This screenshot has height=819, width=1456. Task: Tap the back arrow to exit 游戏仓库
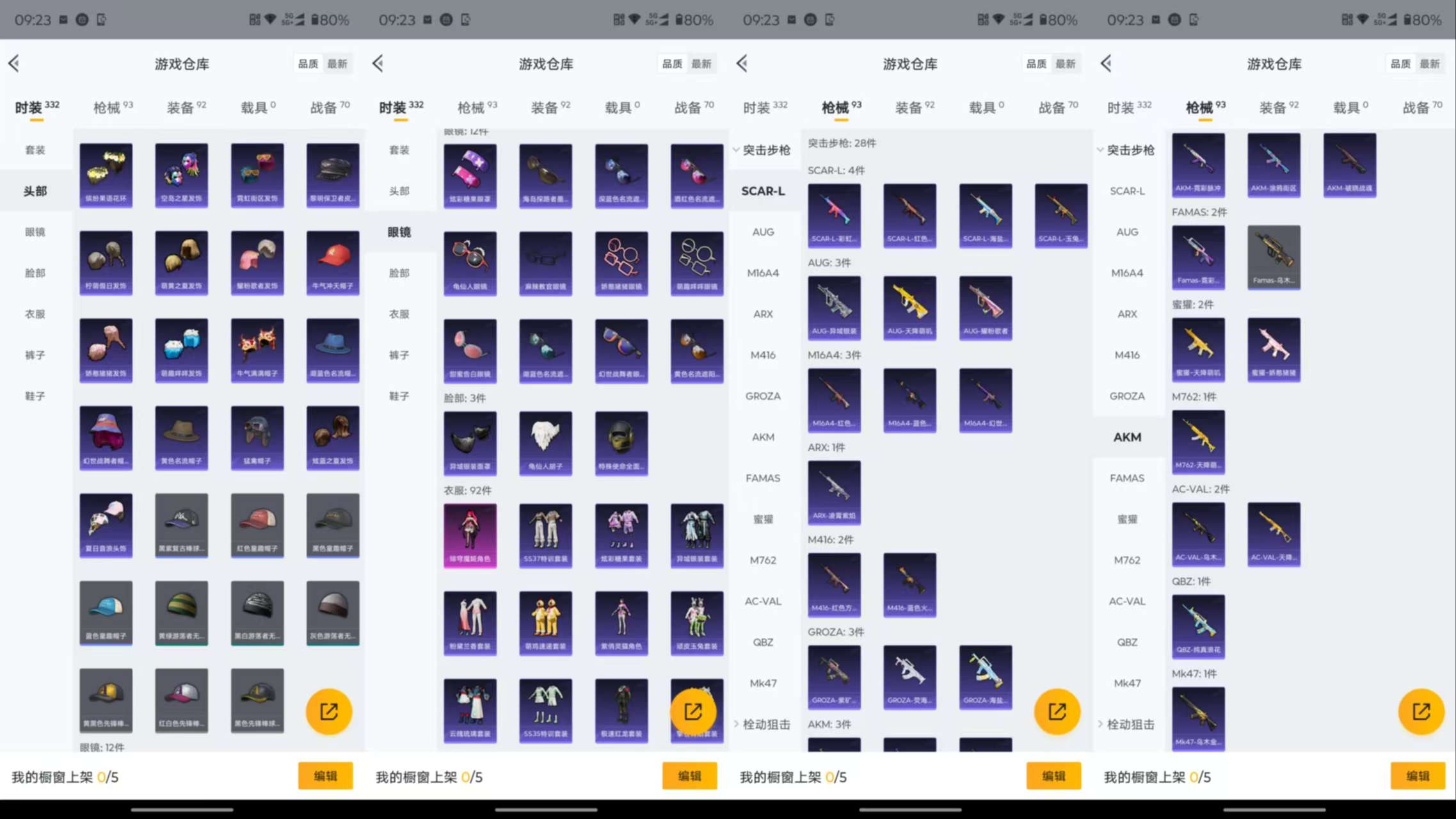(x=13, y=63)
